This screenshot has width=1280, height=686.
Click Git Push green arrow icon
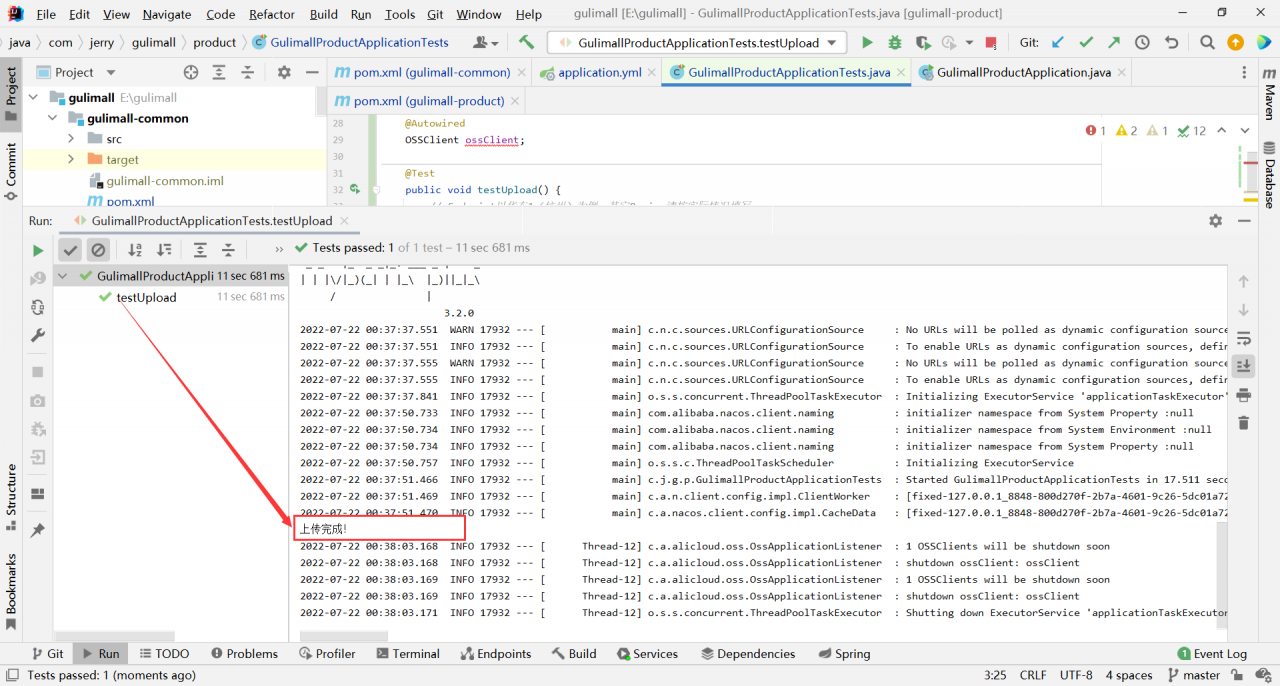[1114, 43]
